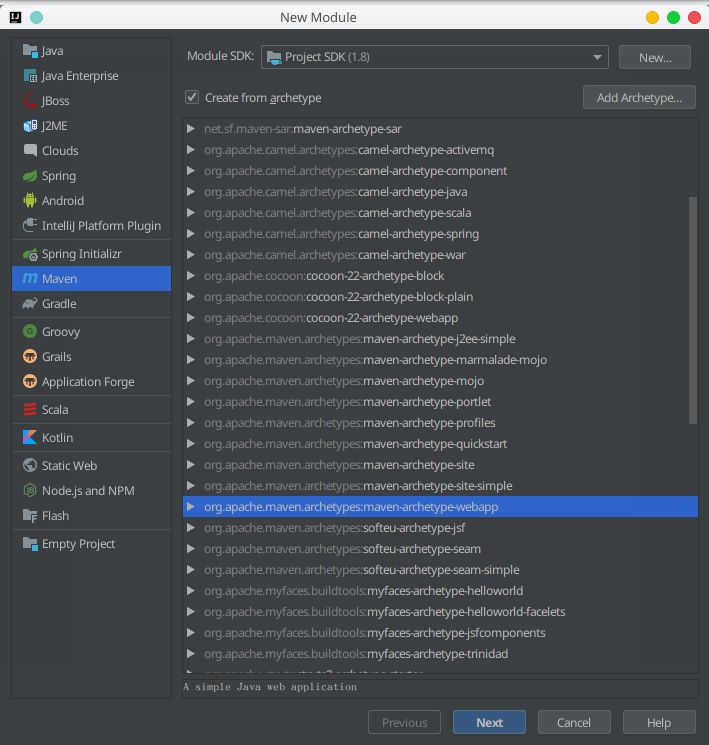Select the Scala red icon
The width and height of the screenshot is (709, 745).
click(x=30, y=410)
